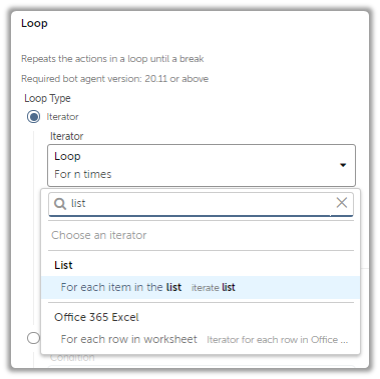Select the "Choose an iterator" placeholder entry
Viewport: 380px width, 379px height.
(x=99, y=235)
